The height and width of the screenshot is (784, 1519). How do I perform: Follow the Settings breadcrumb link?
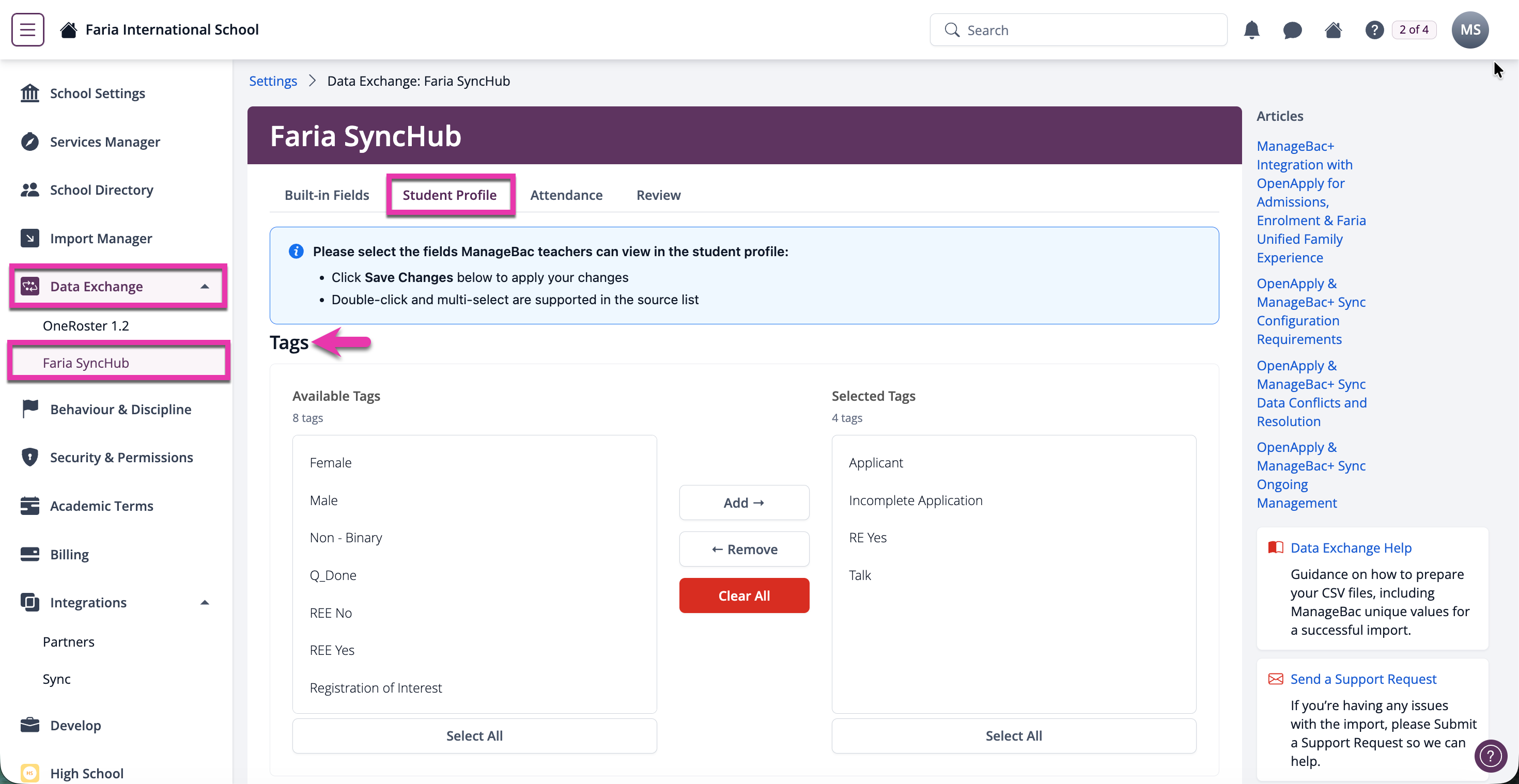coord(273,81)
